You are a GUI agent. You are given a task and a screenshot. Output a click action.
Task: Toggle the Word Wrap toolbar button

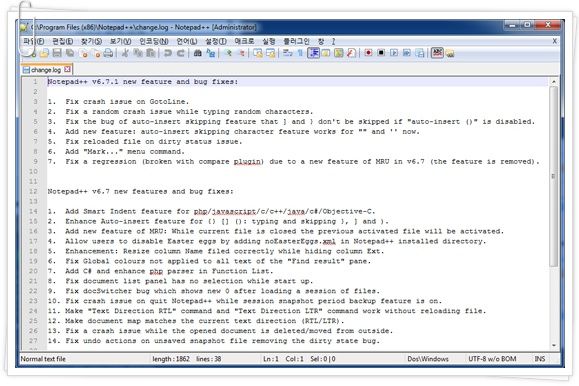(287, 53)
